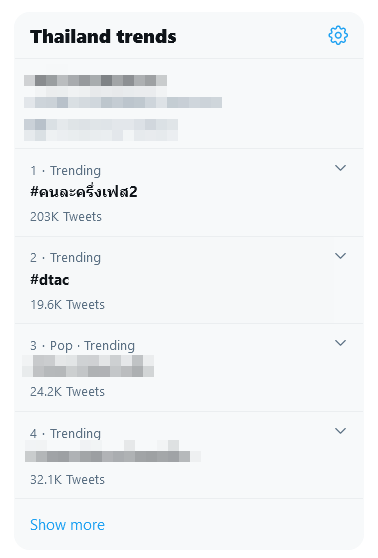Open the blurred title of third trend
378x558 pixels.
coord(88,366)
